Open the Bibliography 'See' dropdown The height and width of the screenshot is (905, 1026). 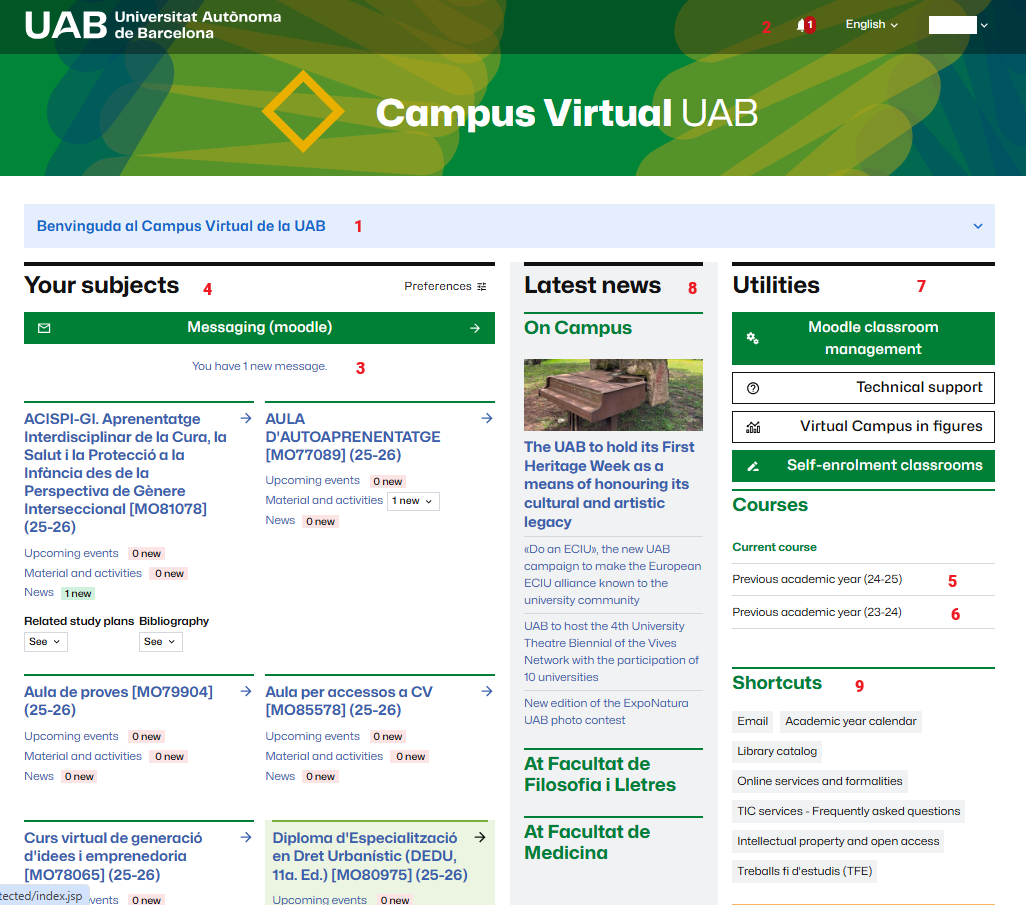coord(160,641)
